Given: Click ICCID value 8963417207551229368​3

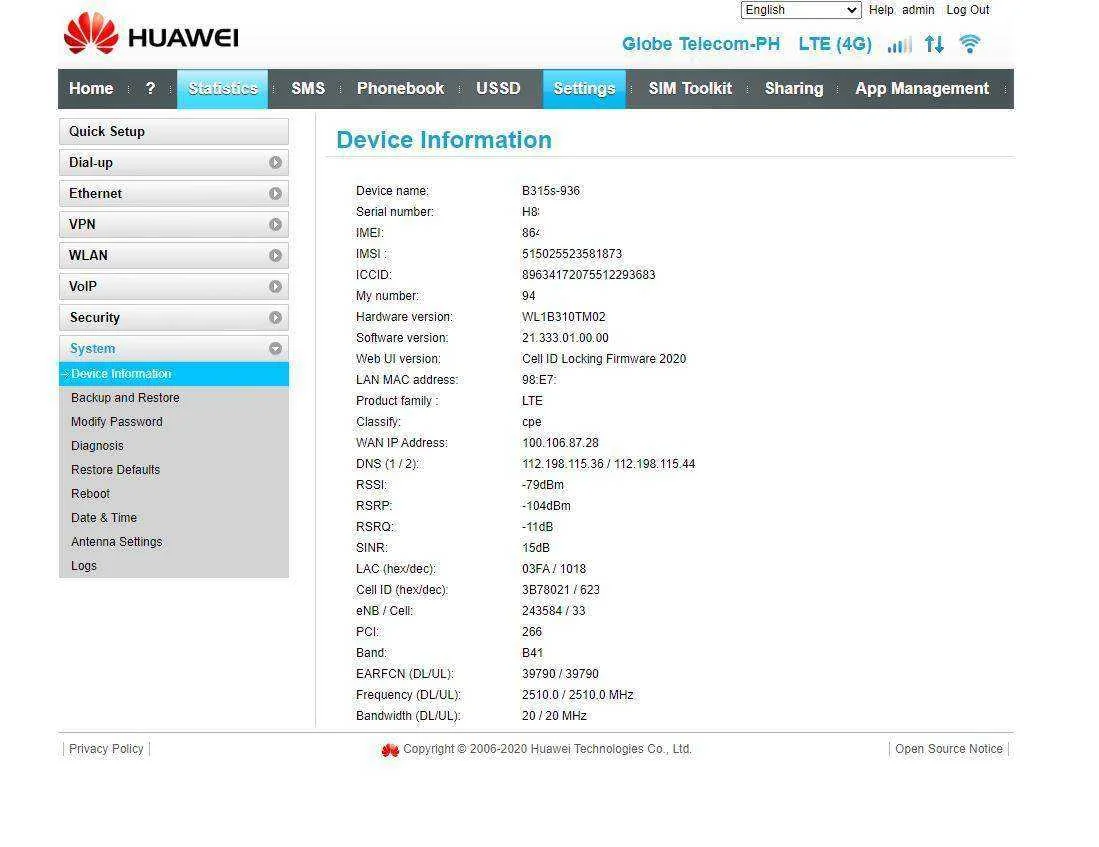Looking at the screenshot, I should (589, 275).
